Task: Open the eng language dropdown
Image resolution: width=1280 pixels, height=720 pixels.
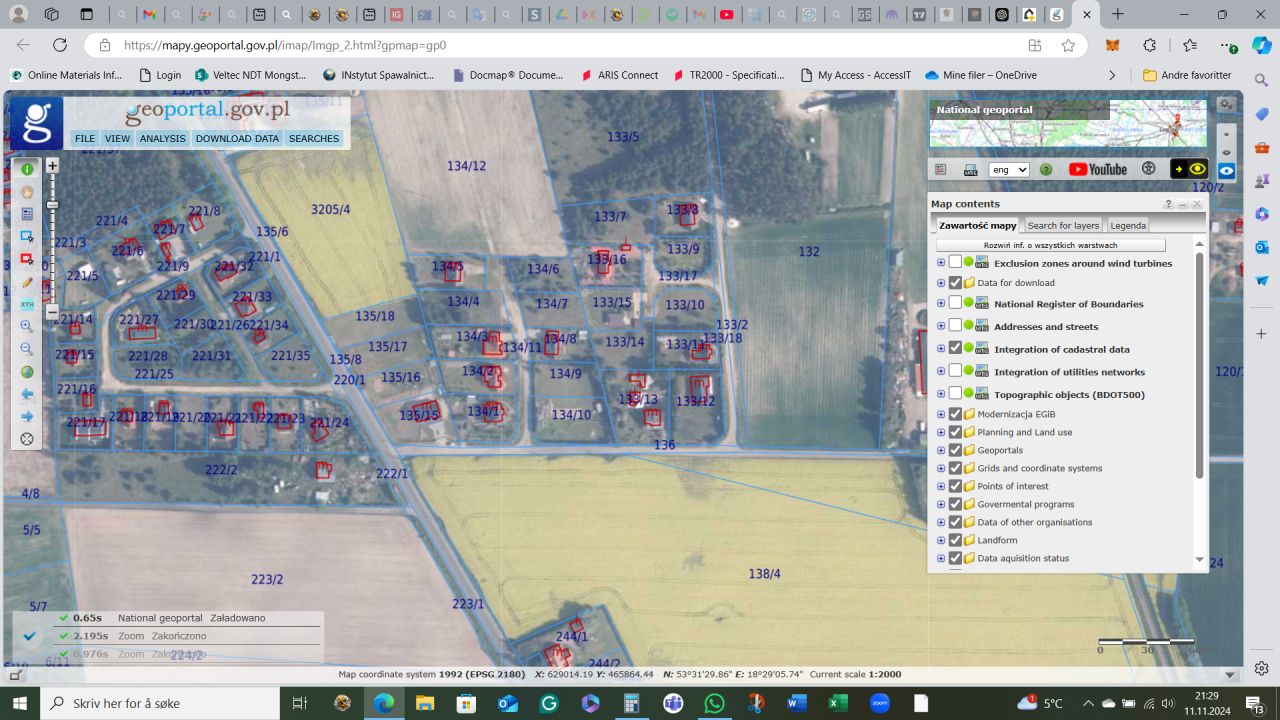Action: coord(1008,170)
